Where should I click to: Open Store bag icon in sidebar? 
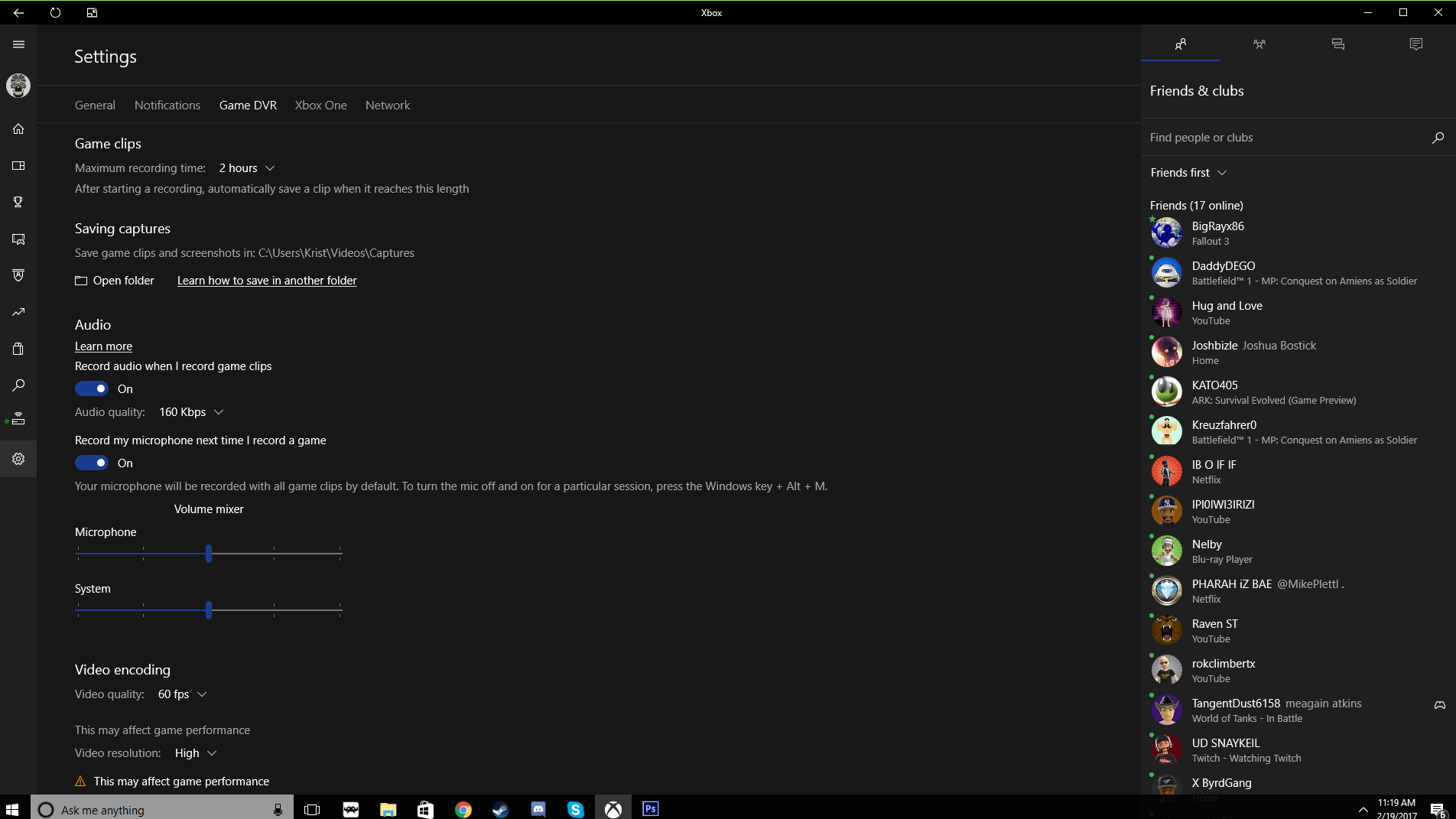(x=18, y=349)
